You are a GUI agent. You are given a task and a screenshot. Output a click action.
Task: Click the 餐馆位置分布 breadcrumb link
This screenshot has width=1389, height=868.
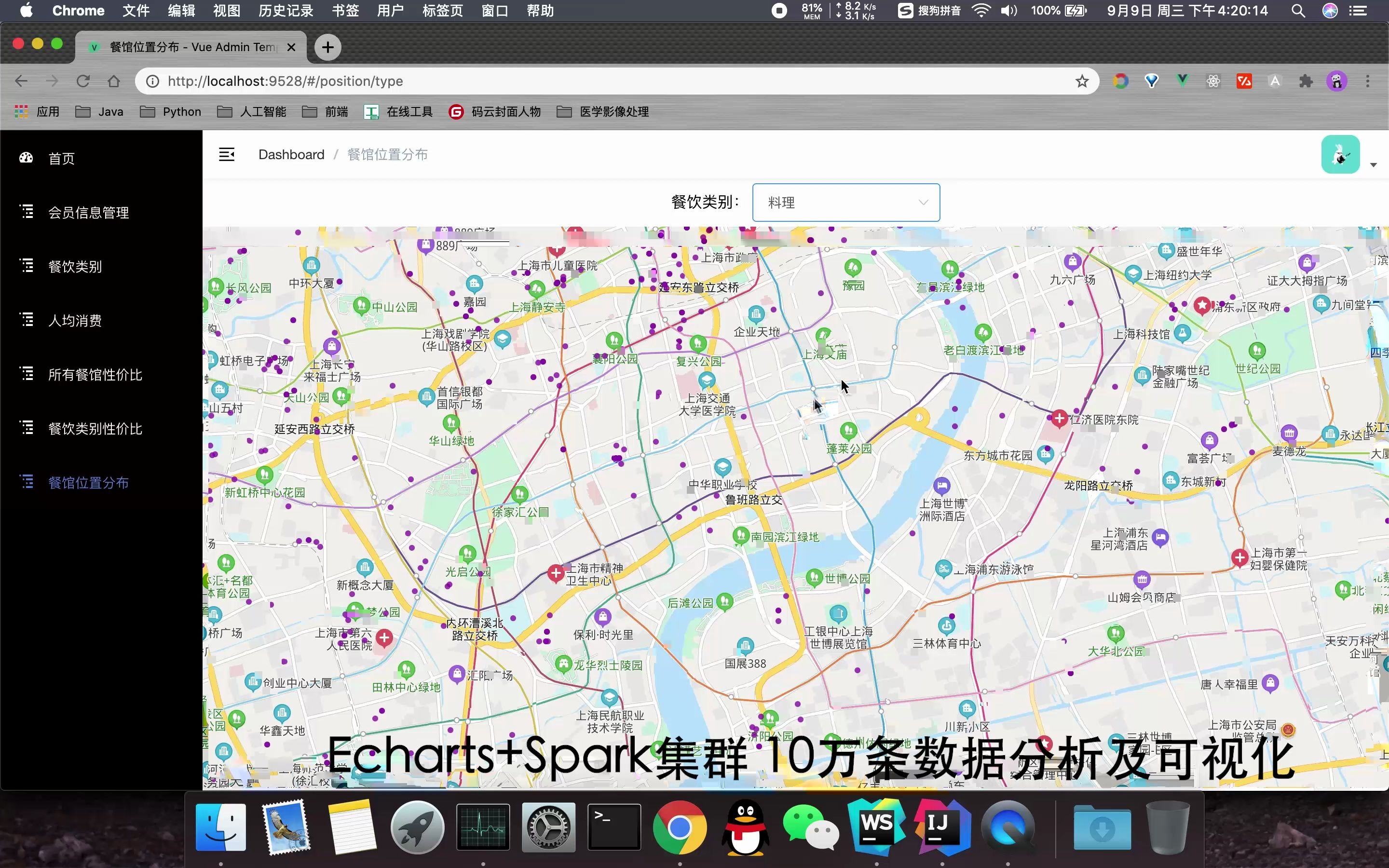click(389, 154)
